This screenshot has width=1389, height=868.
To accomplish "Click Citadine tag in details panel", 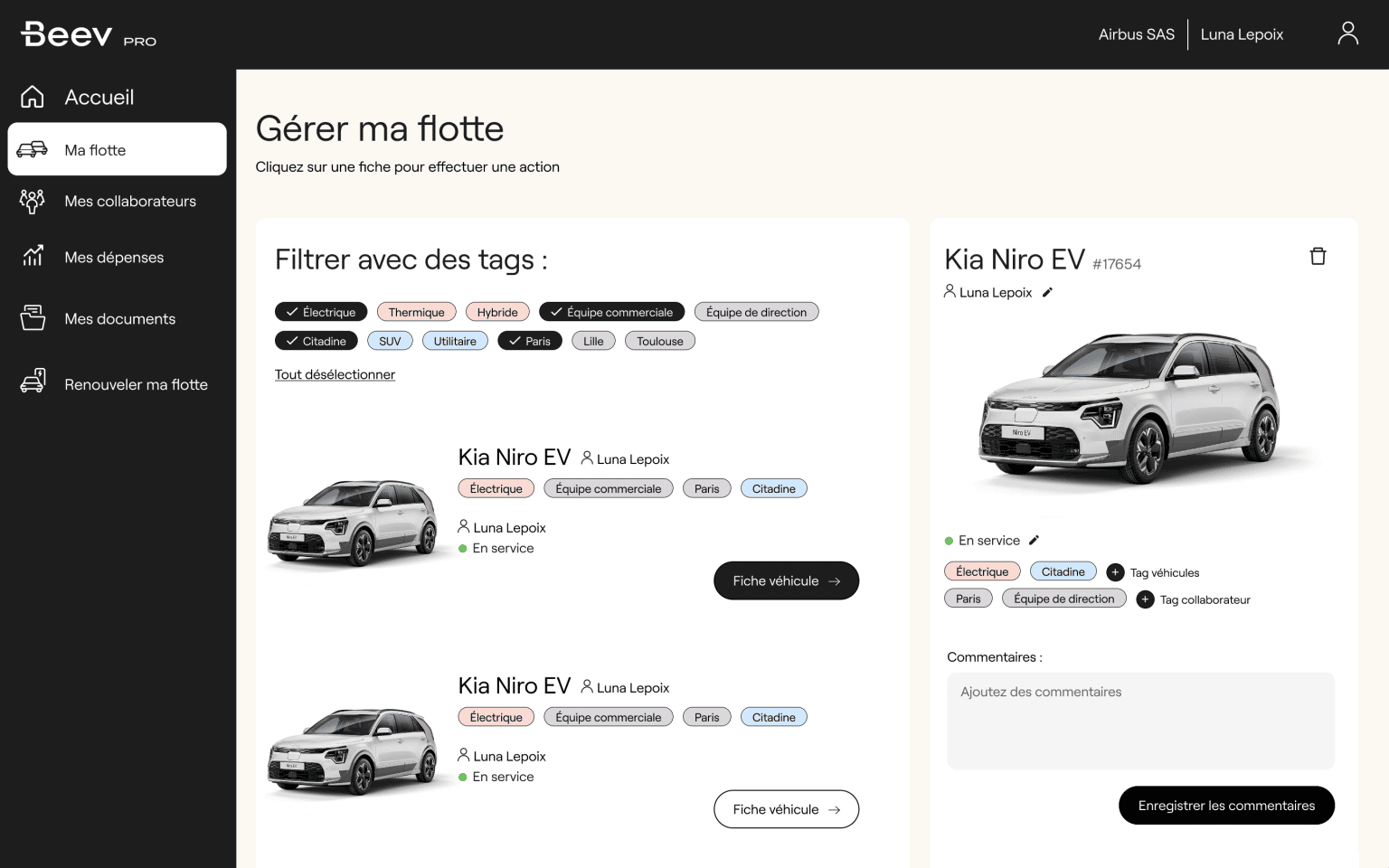I will coord(1063,571).
